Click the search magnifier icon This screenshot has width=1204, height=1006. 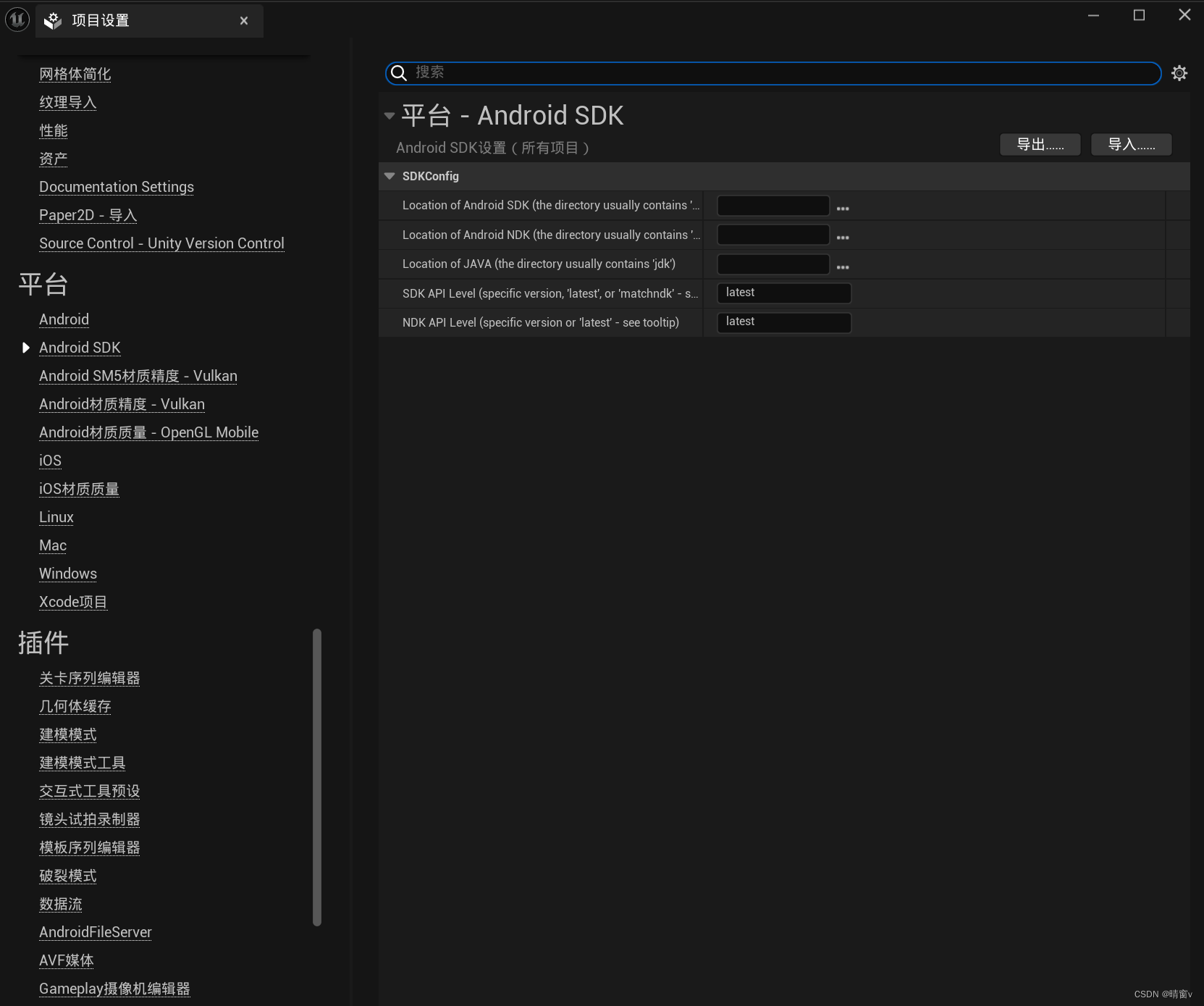pos(399,73)
